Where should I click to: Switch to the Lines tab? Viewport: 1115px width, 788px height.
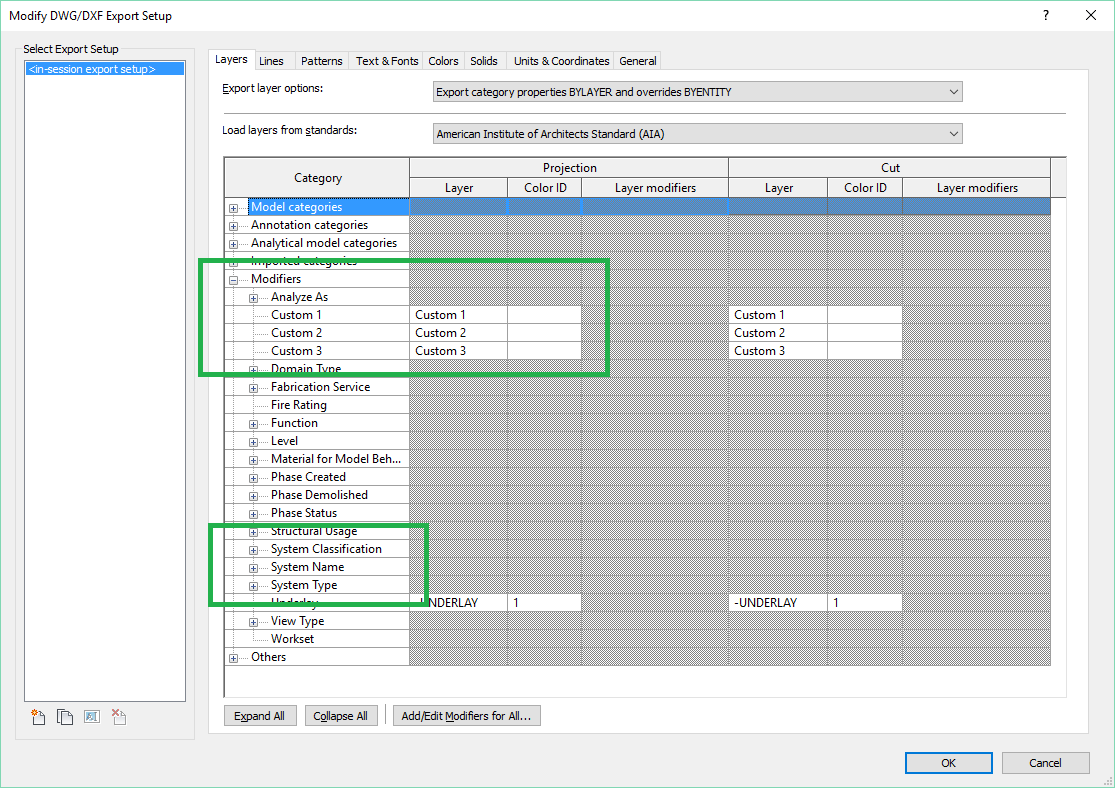(272, 60)
